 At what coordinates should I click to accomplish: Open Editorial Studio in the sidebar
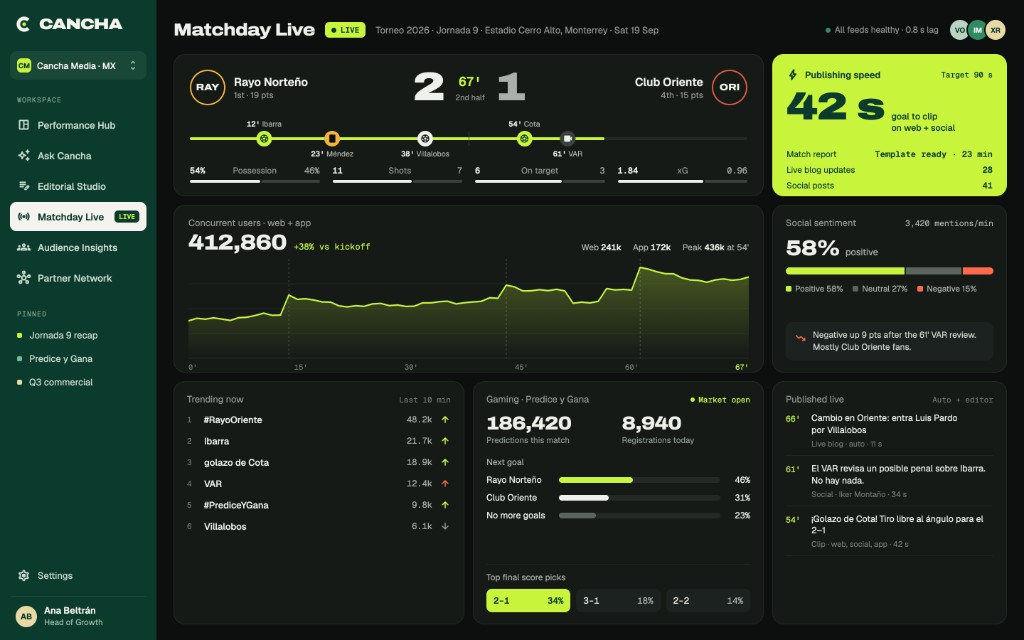pyautogui.click(x=78, y=186)
